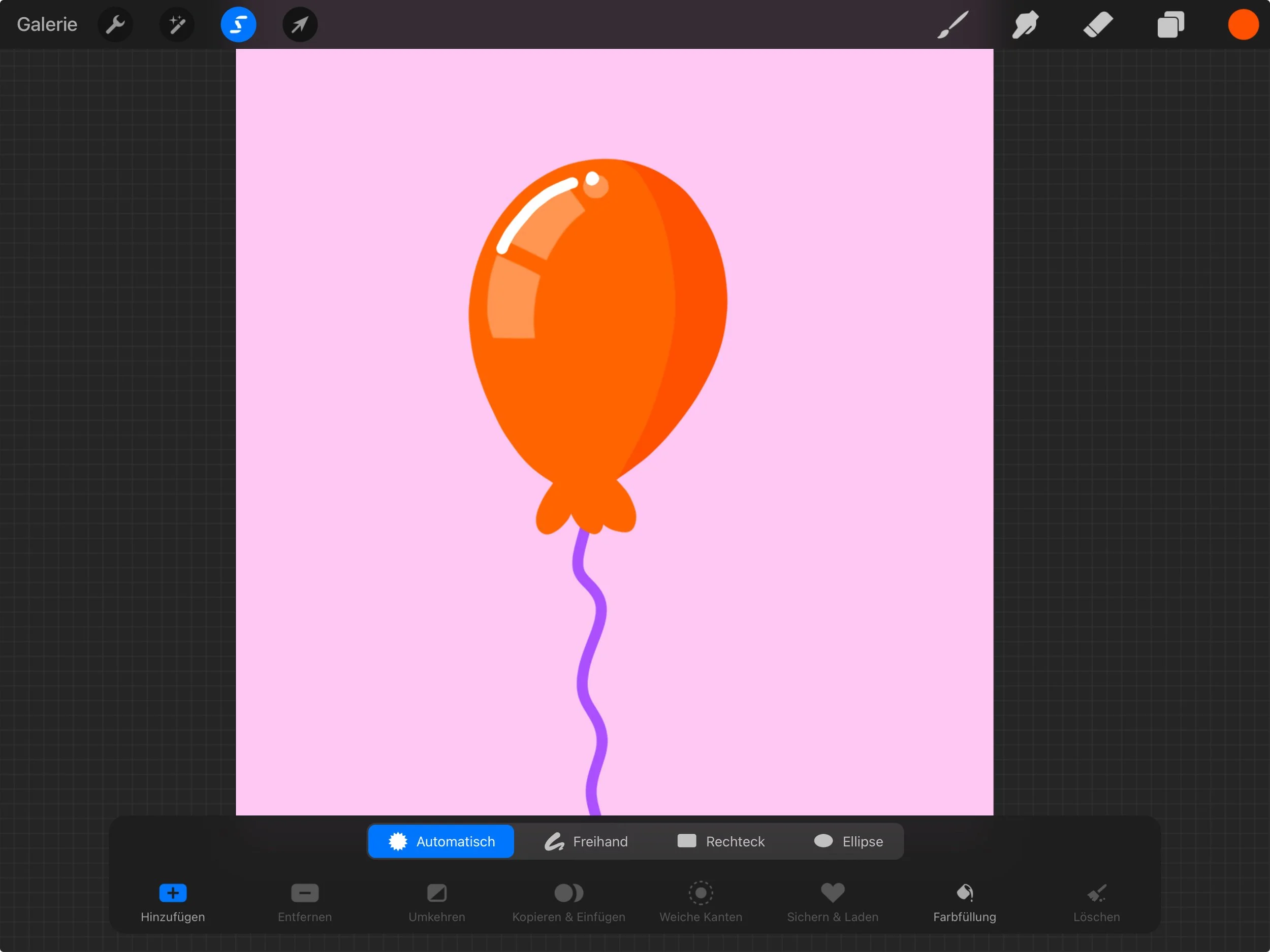Image resolution: width=1270 pixels, height=952 pixels.
Task: Select the Brush tool
Action: [952, 25]
